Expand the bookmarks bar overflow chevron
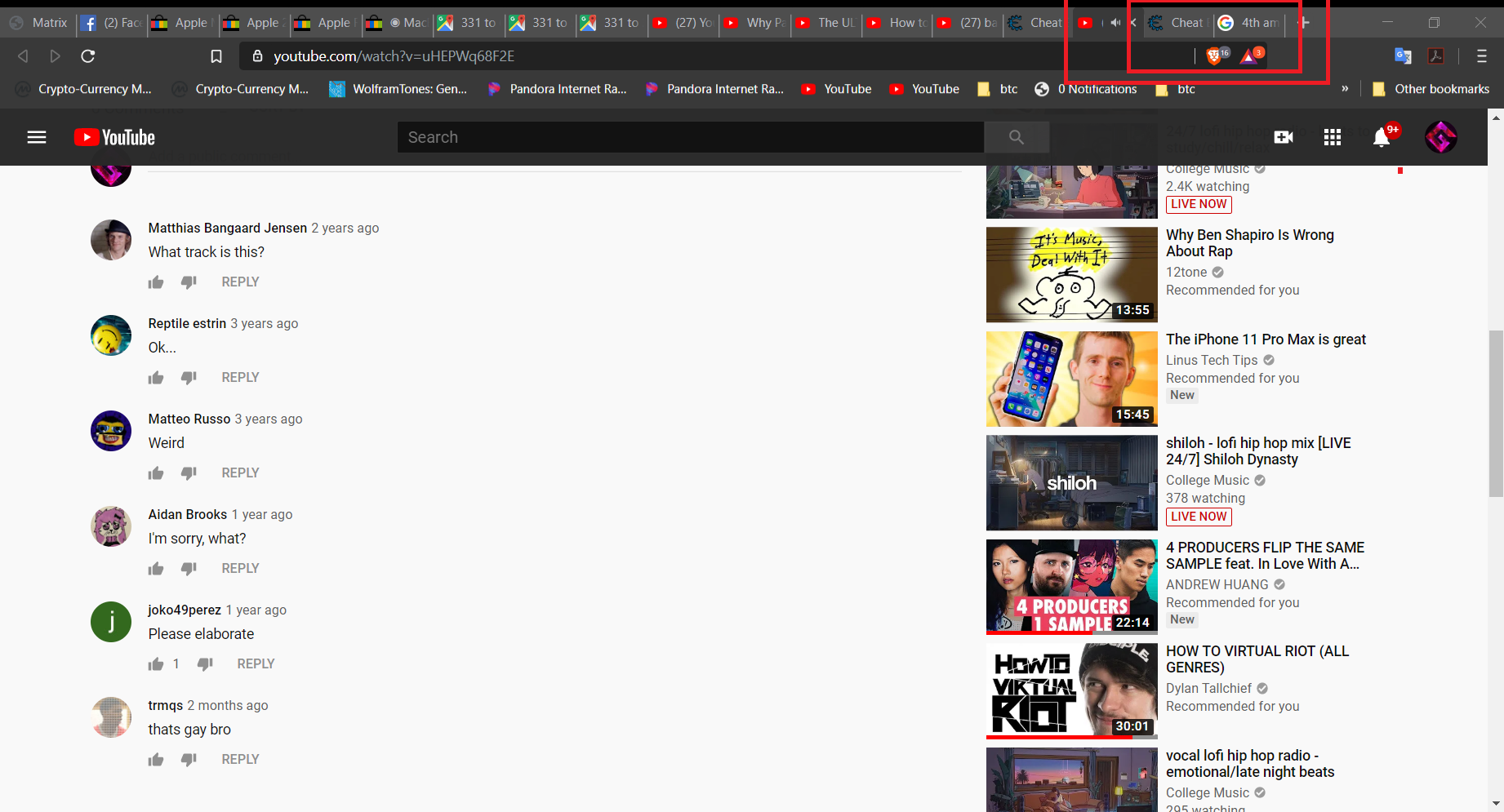1504x812 pixels. pos(1345,89)
